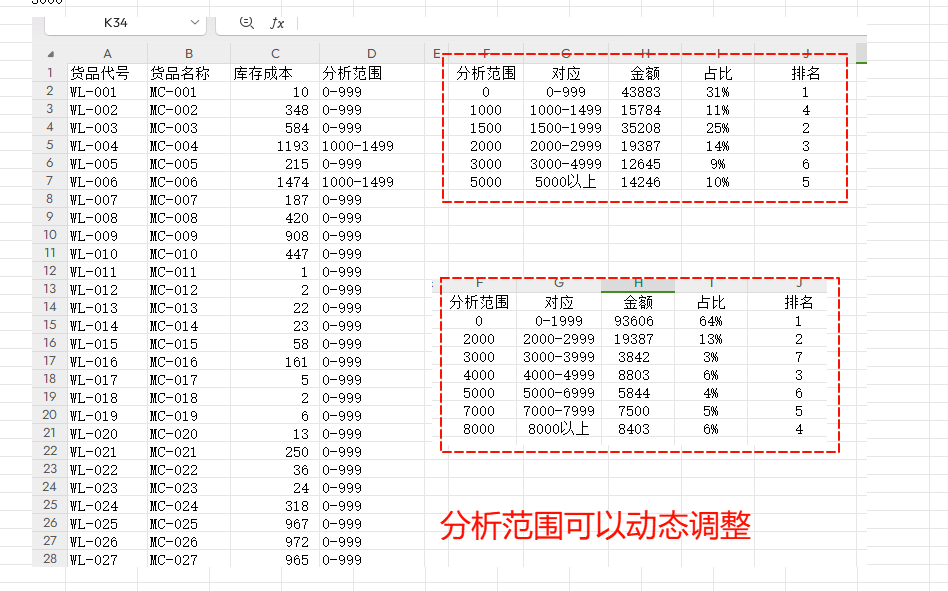Select column D header
Viewport: 948px width, 591px height.
[x=371, y=54]
